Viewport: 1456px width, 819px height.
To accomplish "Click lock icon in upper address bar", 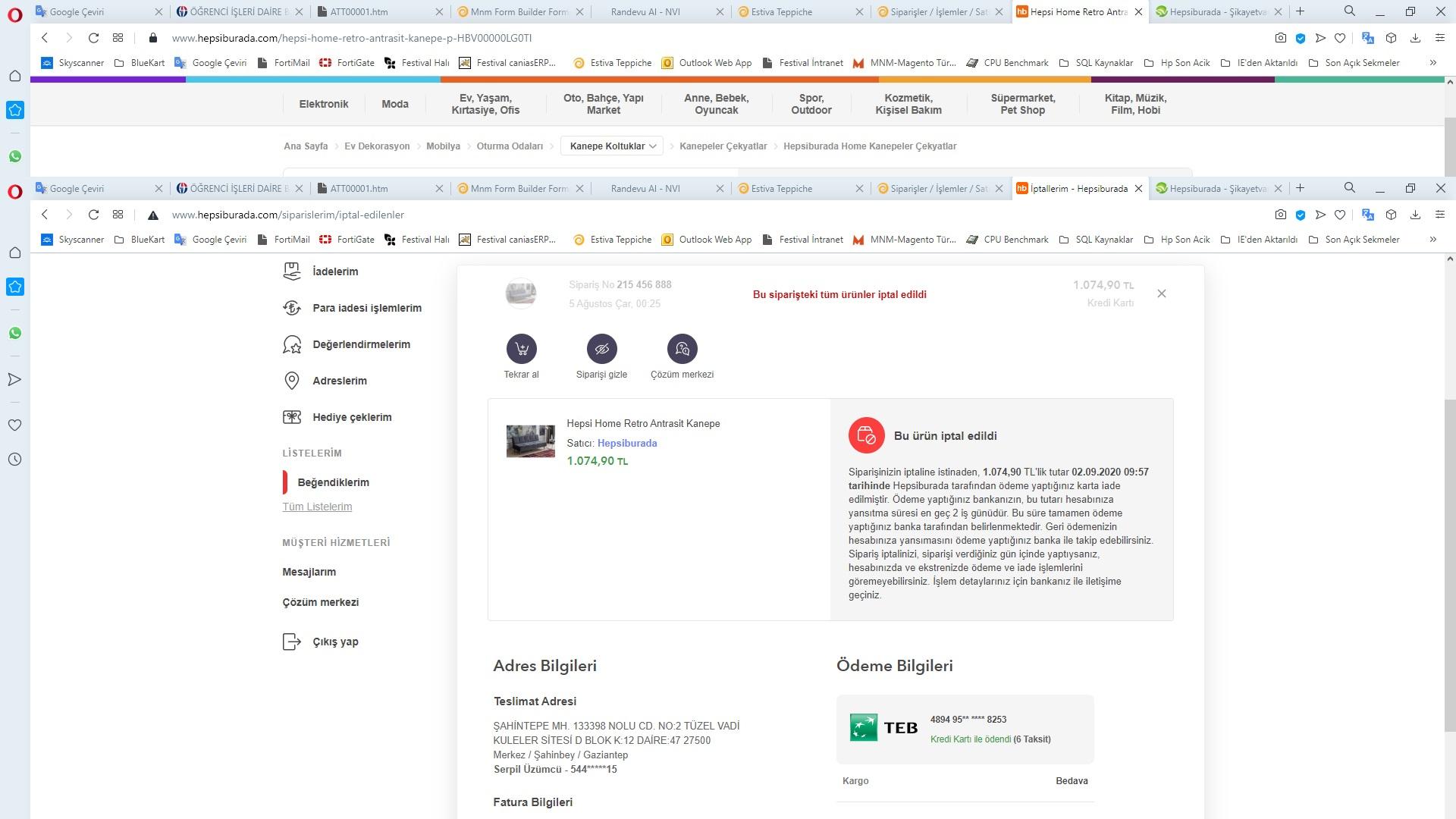I will tap(152, 38).
